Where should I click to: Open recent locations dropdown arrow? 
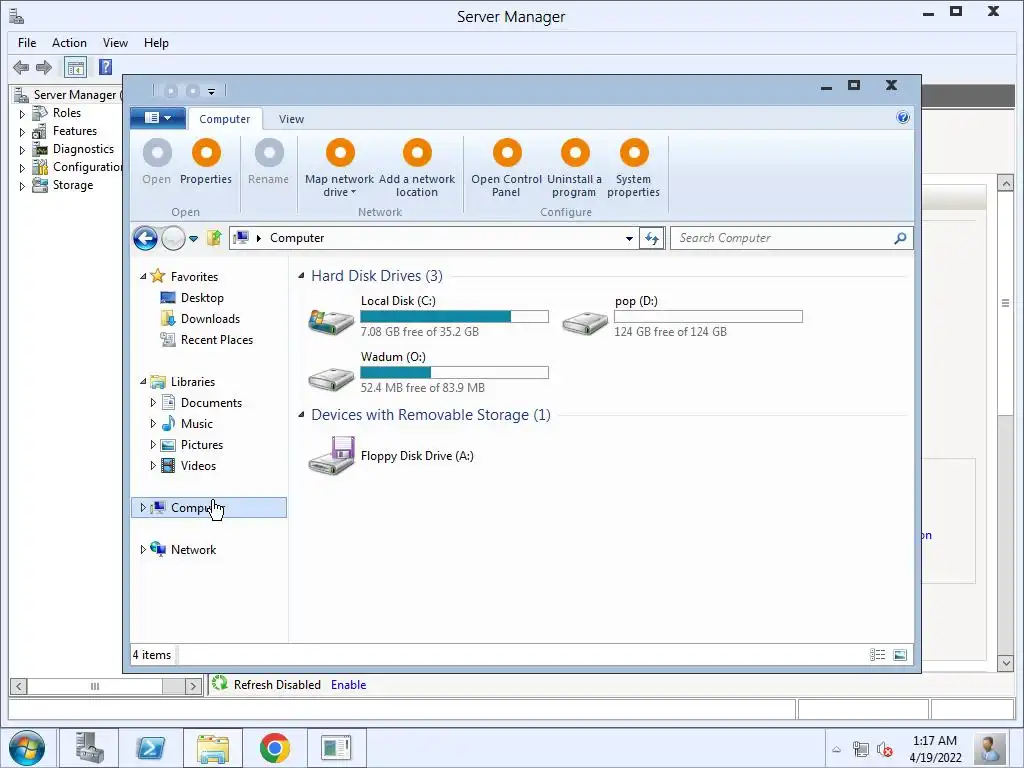(x=193, y=239)
